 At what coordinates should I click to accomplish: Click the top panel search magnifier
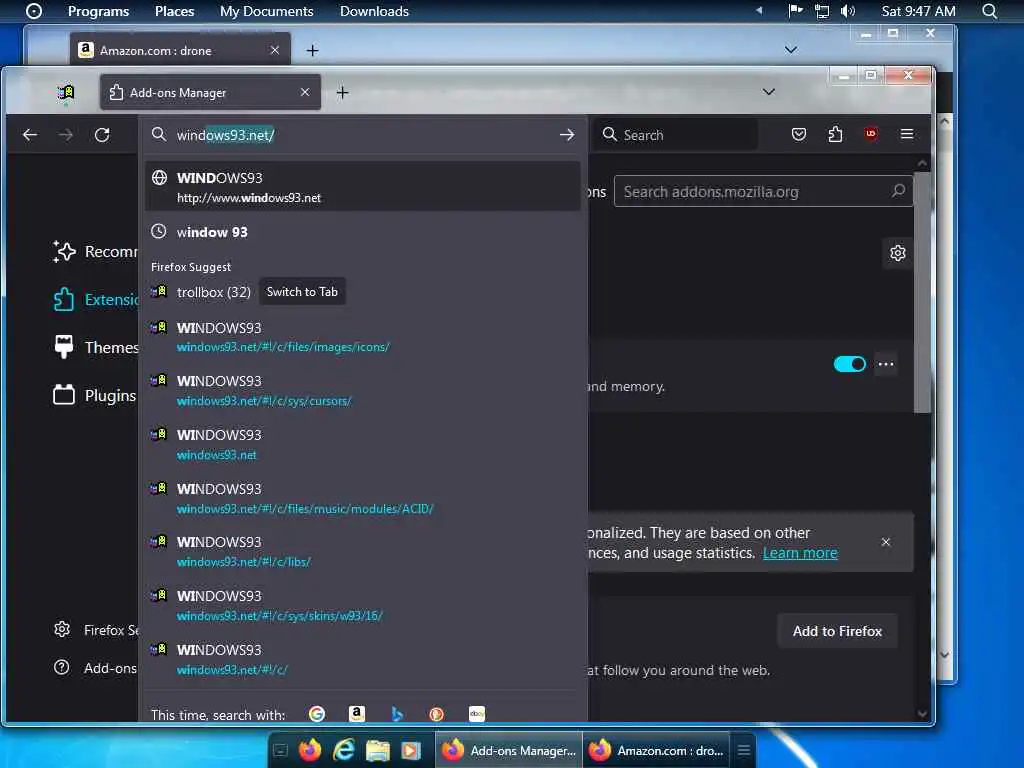point(989,11)
